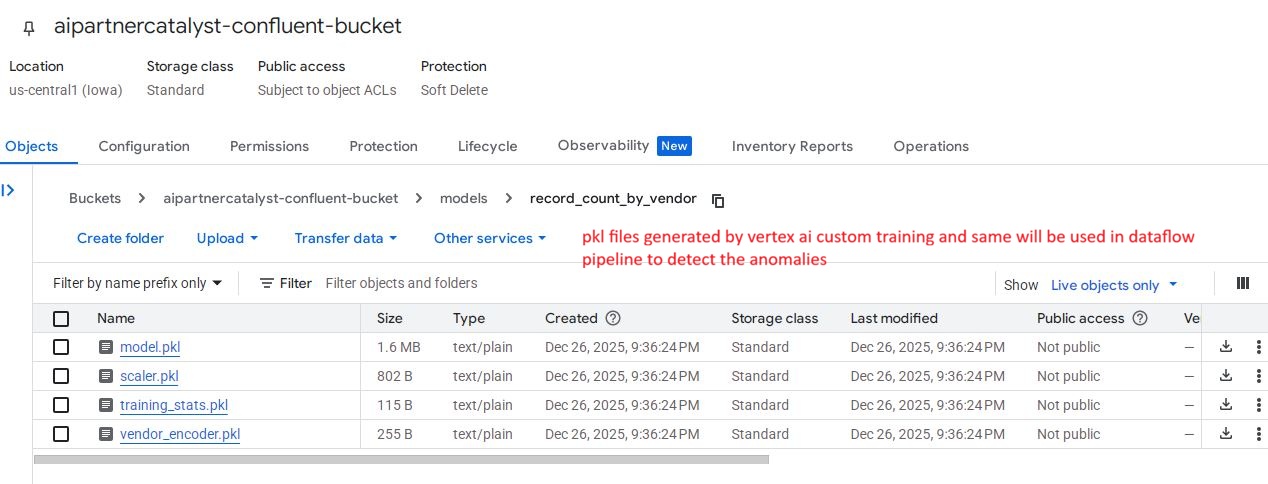Image resolution: width=1268 pixels, height=484 pixels.
Task: Expand the Other services menu
Action: [489, 238]
